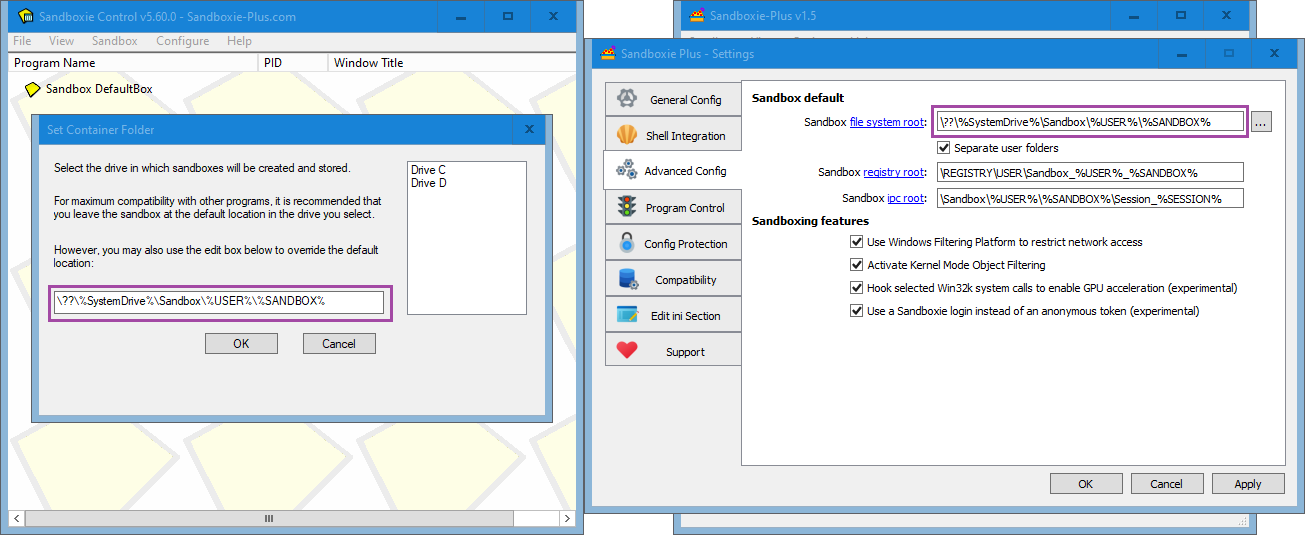Toggle the Sandboxie login token checkbox
The image size is (1305, 535).
(856, 311)
